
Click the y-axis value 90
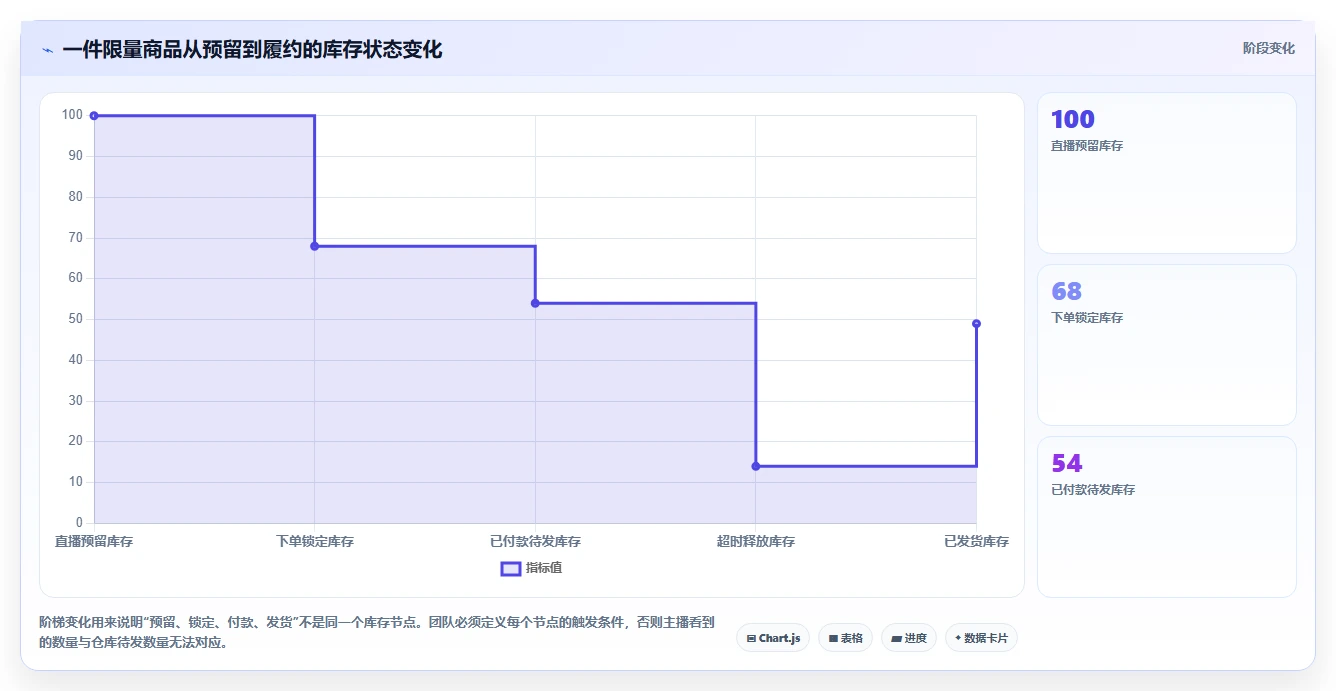point(76,156)
